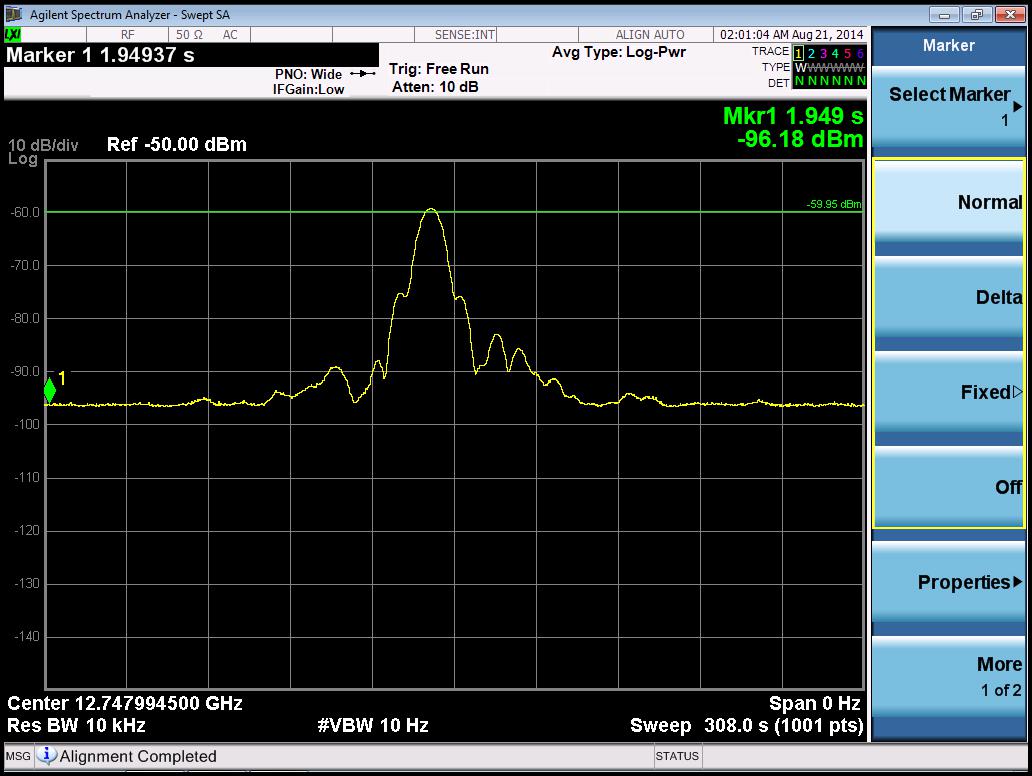
Task: Expand the Fixed marker options
Action: click(x=948, y=393)
